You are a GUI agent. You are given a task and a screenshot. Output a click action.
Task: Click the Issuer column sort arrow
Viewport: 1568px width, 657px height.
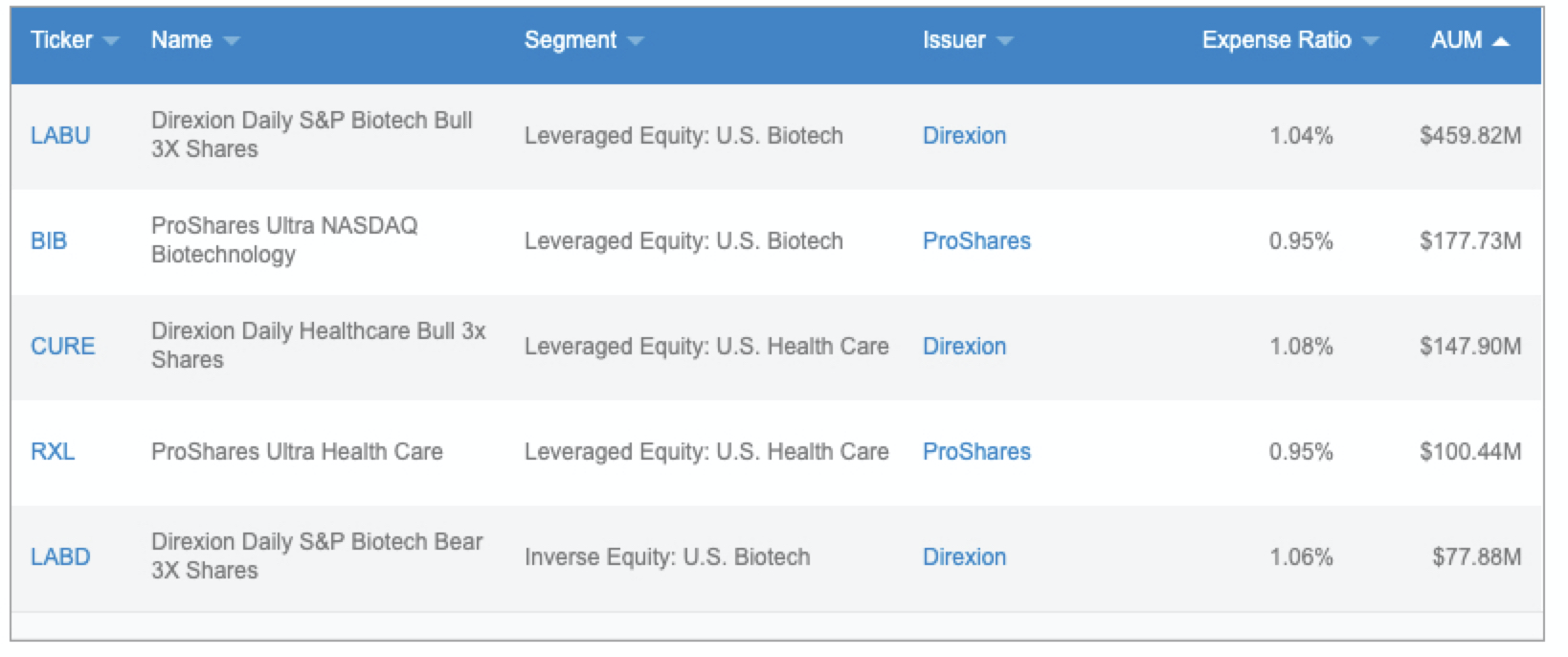[1004, 41]
